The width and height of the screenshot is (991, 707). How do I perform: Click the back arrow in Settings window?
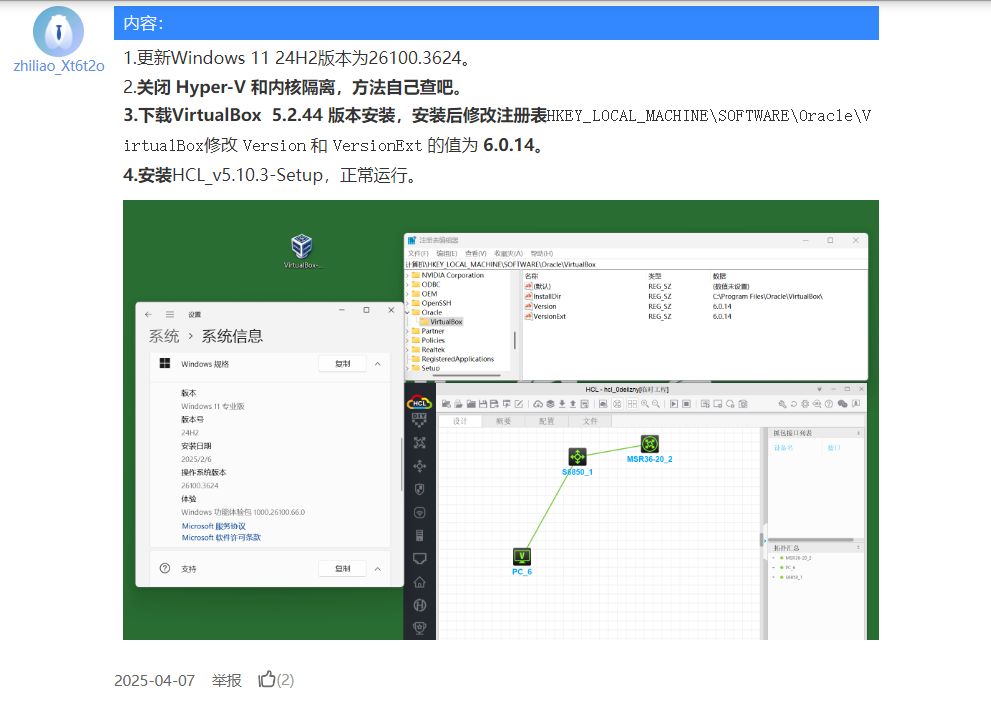pos(149,314)
